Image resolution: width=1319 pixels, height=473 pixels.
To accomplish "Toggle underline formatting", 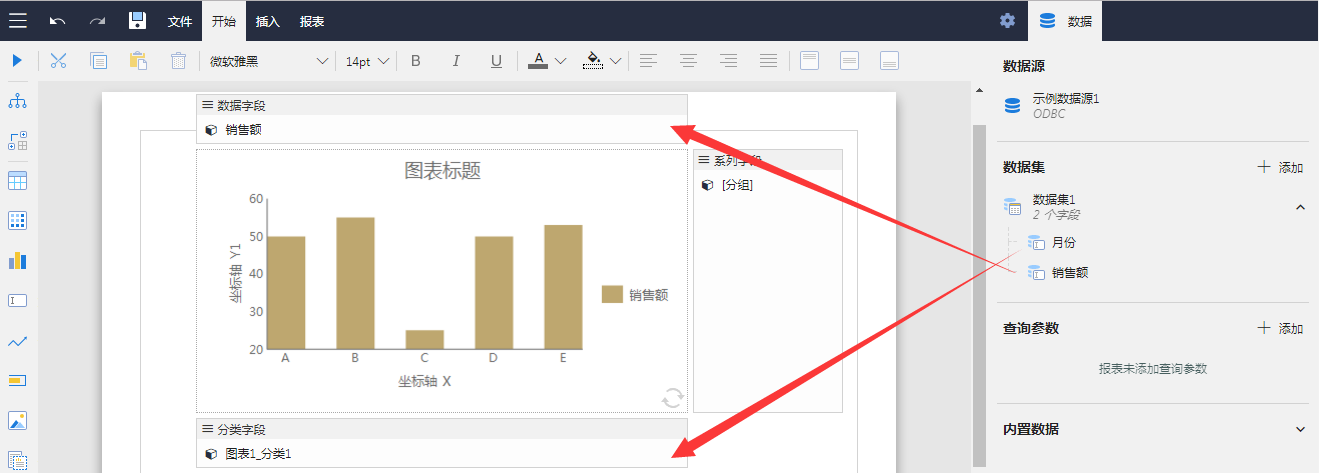I will [496, 61].
